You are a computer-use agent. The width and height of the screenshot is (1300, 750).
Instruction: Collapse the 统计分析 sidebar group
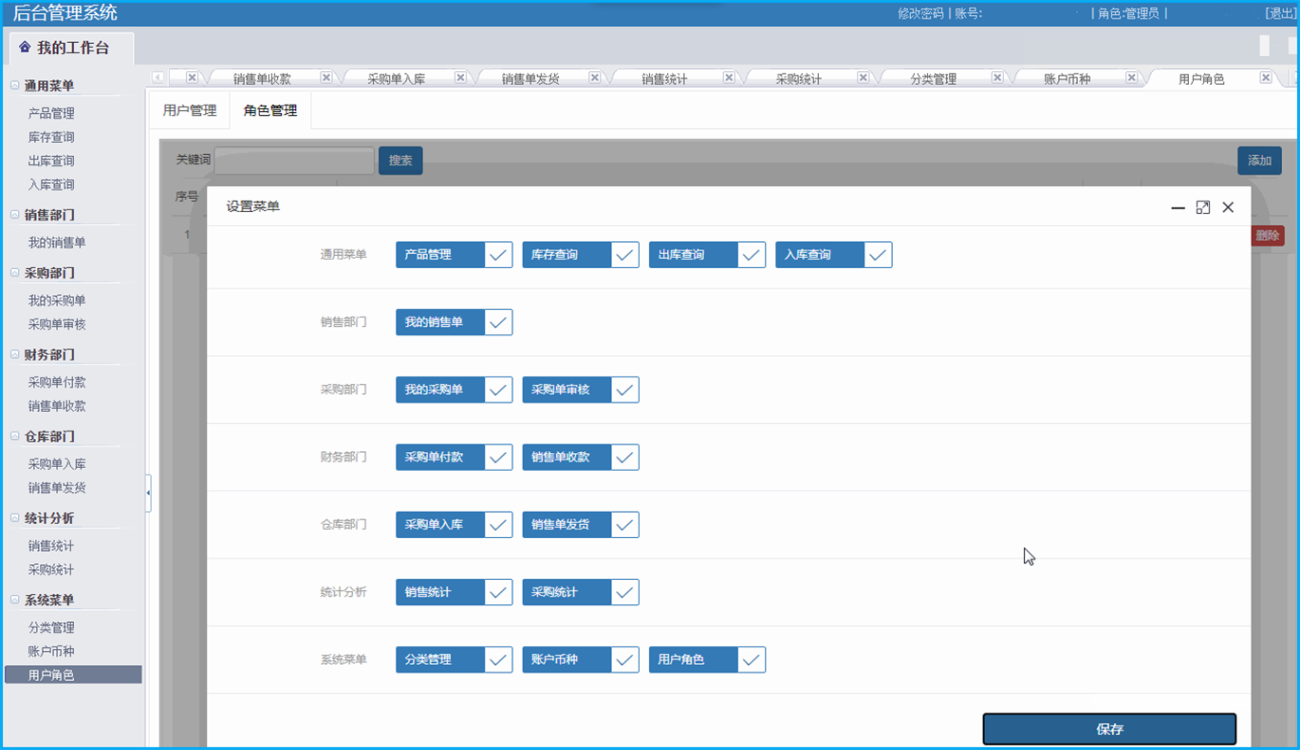[15, 518]
